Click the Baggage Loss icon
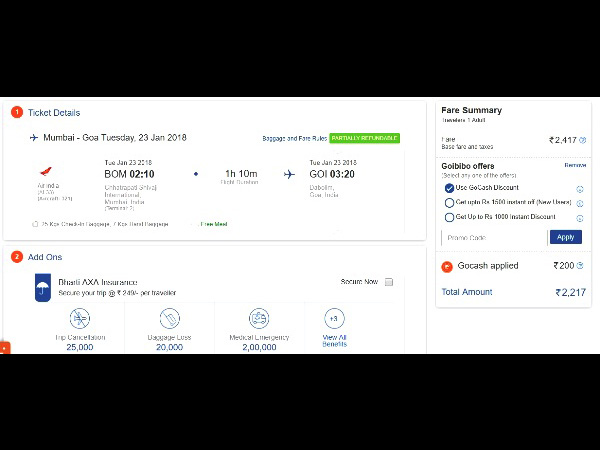 (169, 319)
